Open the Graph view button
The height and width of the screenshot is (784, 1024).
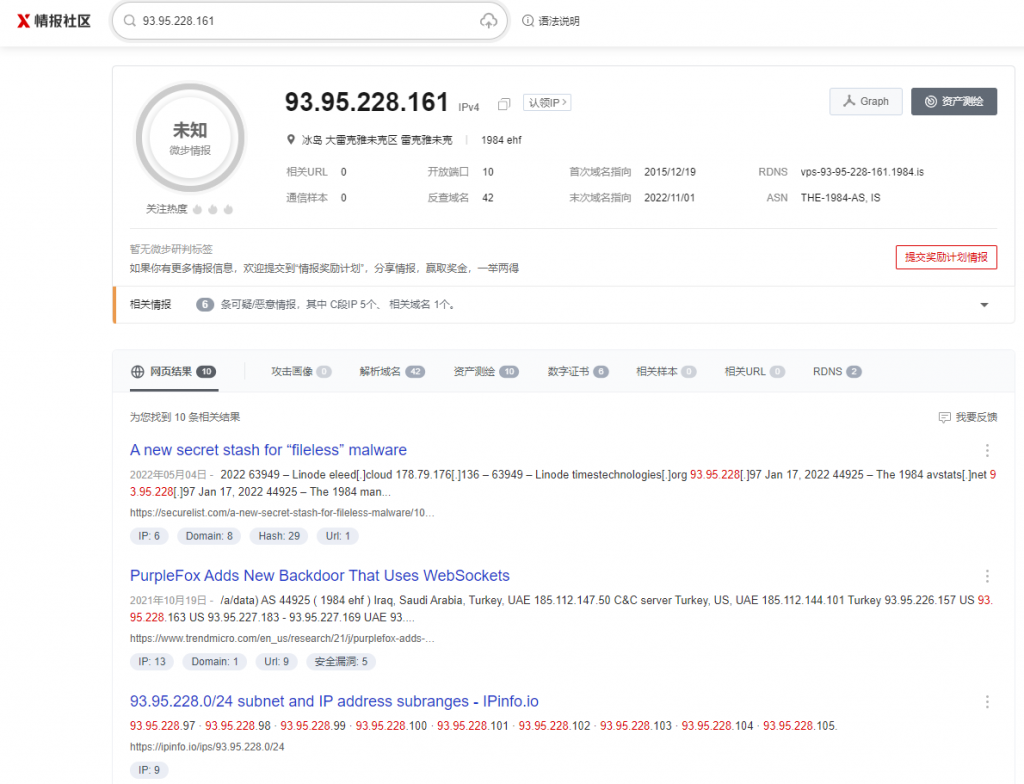pyautogui.click(x=866, y=101)
